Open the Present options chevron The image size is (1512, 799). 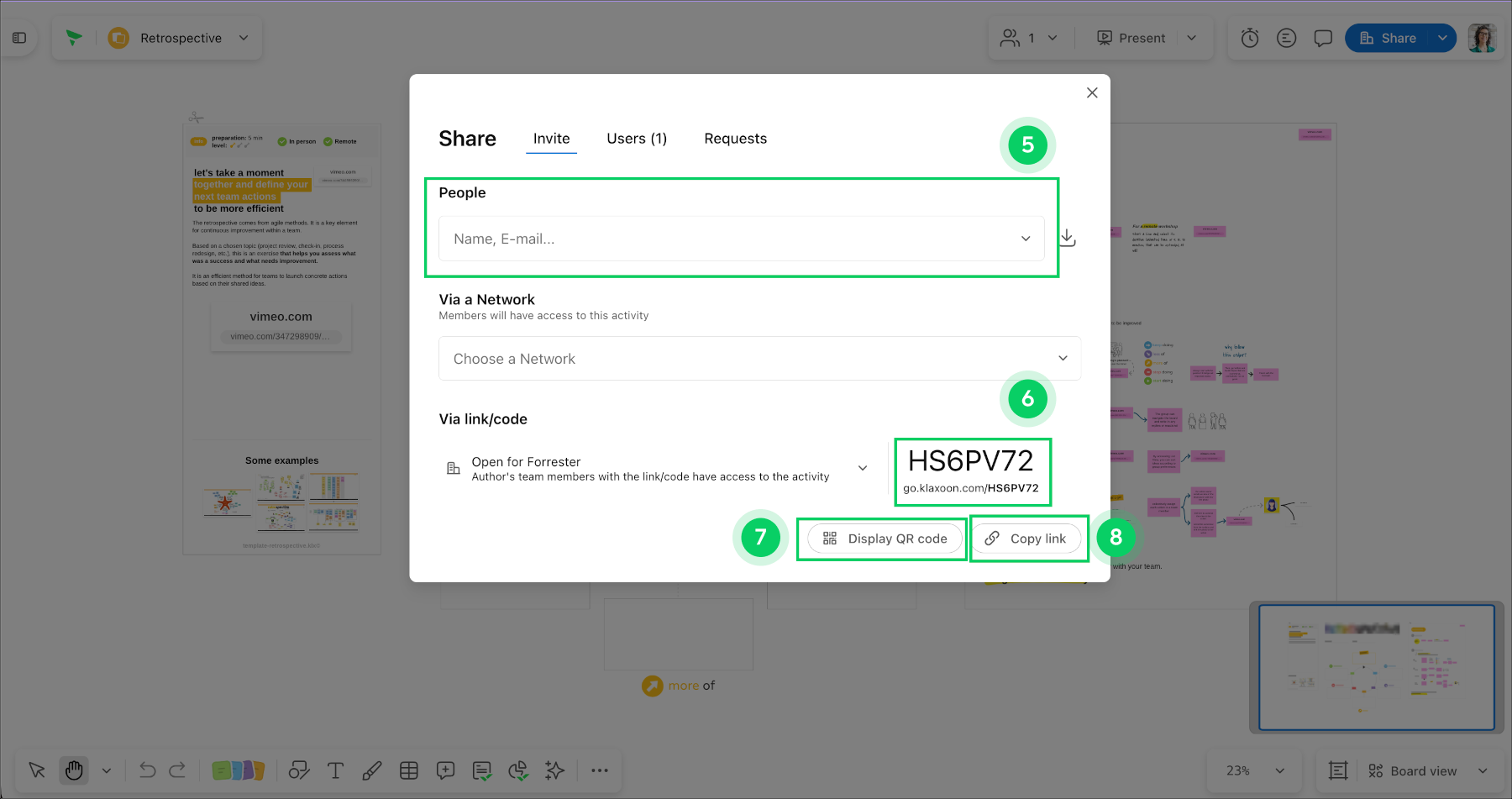pos(1191,38)
